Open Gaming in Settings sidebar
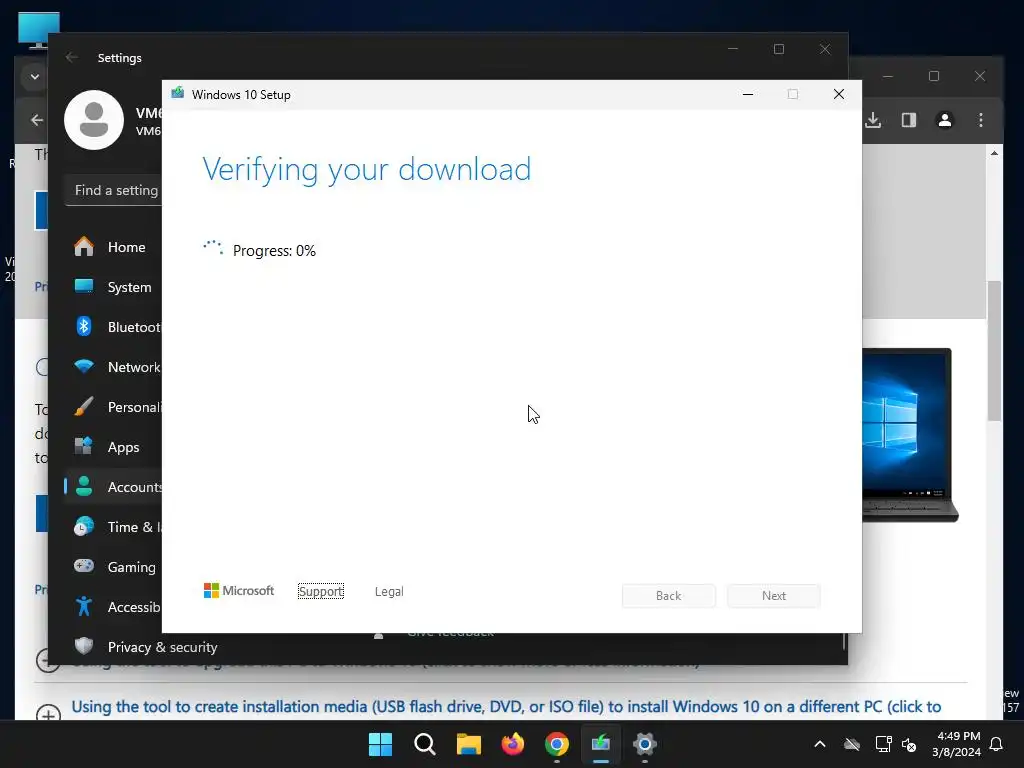The width and height of the screenshot is (1024, 768). click(114, 567)
